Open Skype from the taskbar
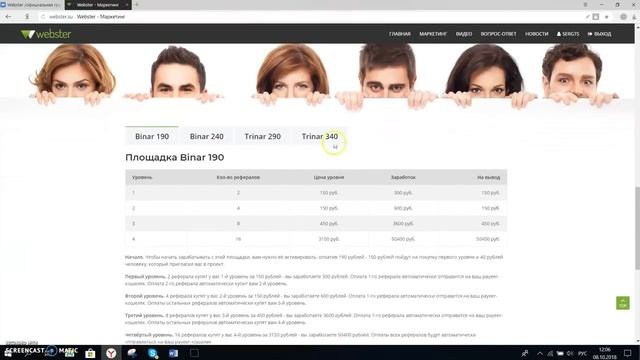This screenshot has height=360, width=640. (x=153, y=353)
